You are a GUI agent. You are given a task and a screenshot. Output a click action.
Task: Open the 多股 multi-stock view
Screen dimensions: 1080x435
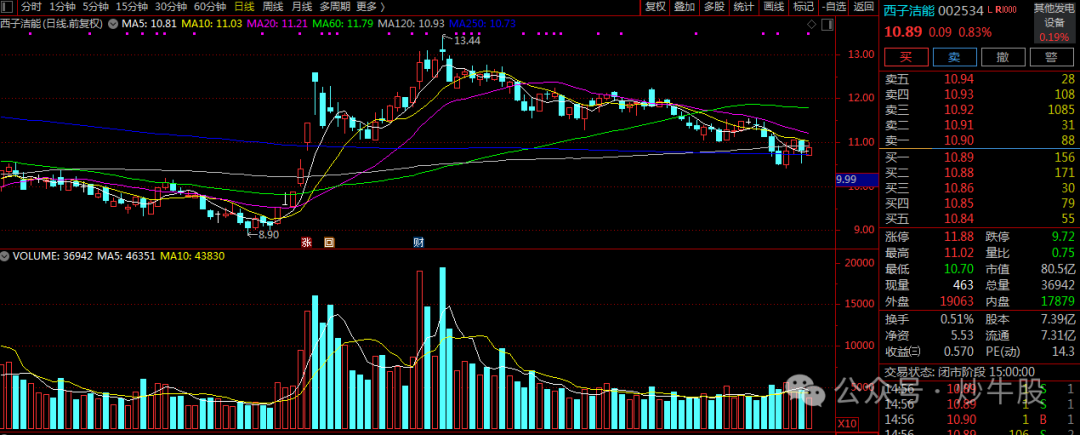pos(714,7)
